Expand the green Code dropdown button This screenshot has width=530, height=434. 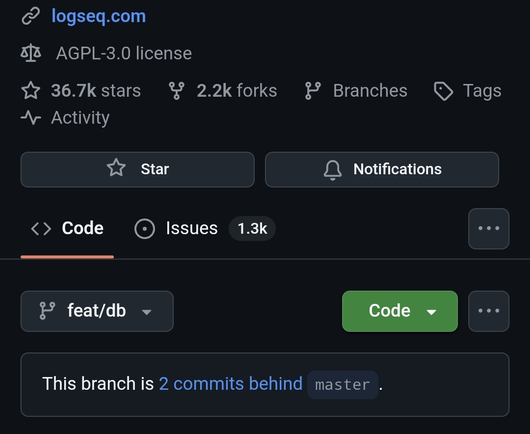[400, 311]
